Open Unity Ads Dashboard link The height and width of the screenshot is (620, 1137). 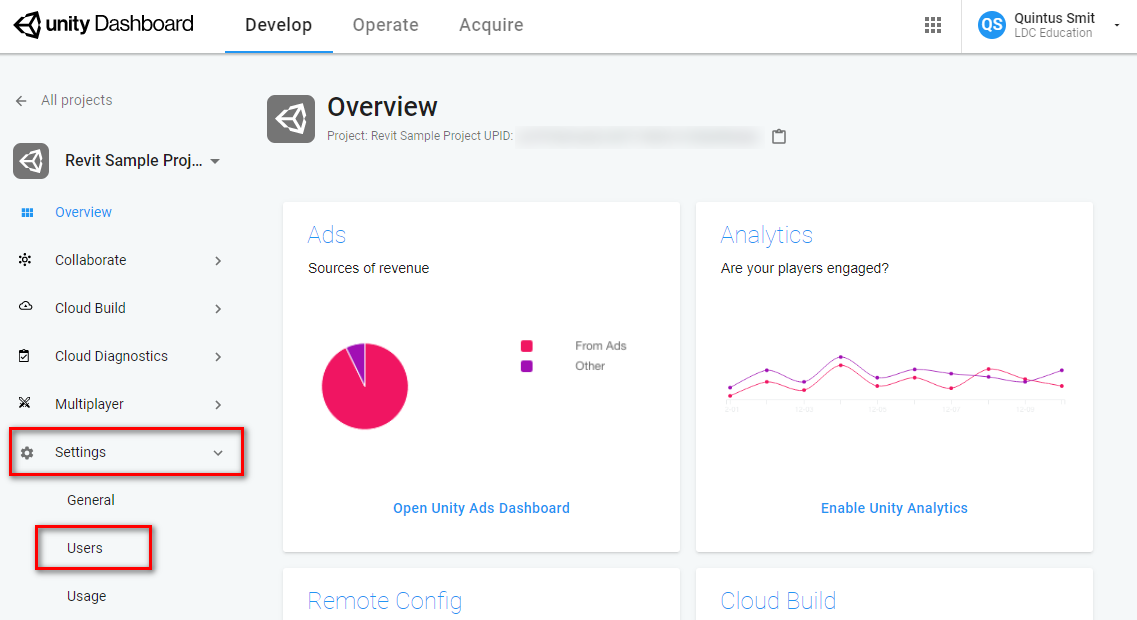point(481,508)
